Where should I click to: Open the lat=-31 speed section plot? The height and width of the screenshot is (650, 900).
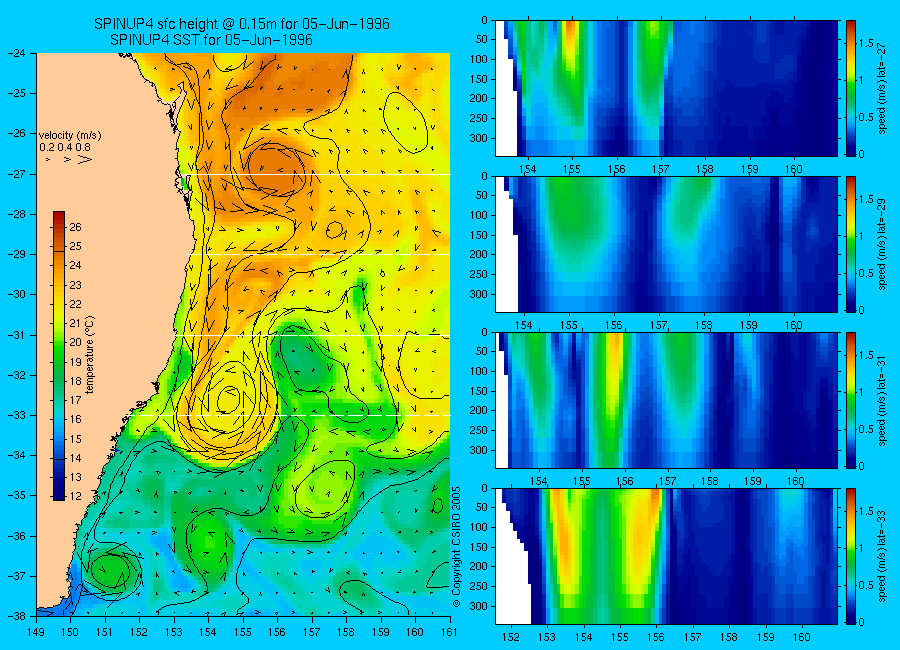tap(666, 400)
